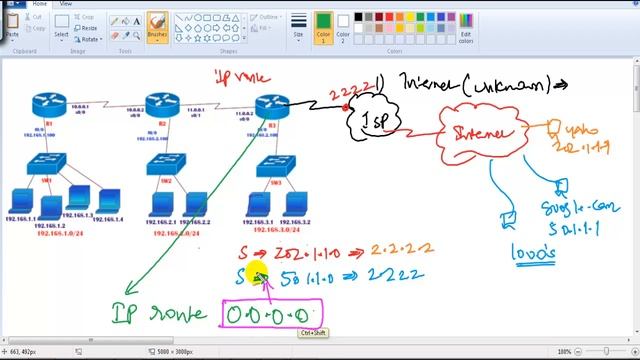Open the shape Fill dropdown
This screenshot has width=640, height=360.
pyautogui.click(x=260, y=28)
